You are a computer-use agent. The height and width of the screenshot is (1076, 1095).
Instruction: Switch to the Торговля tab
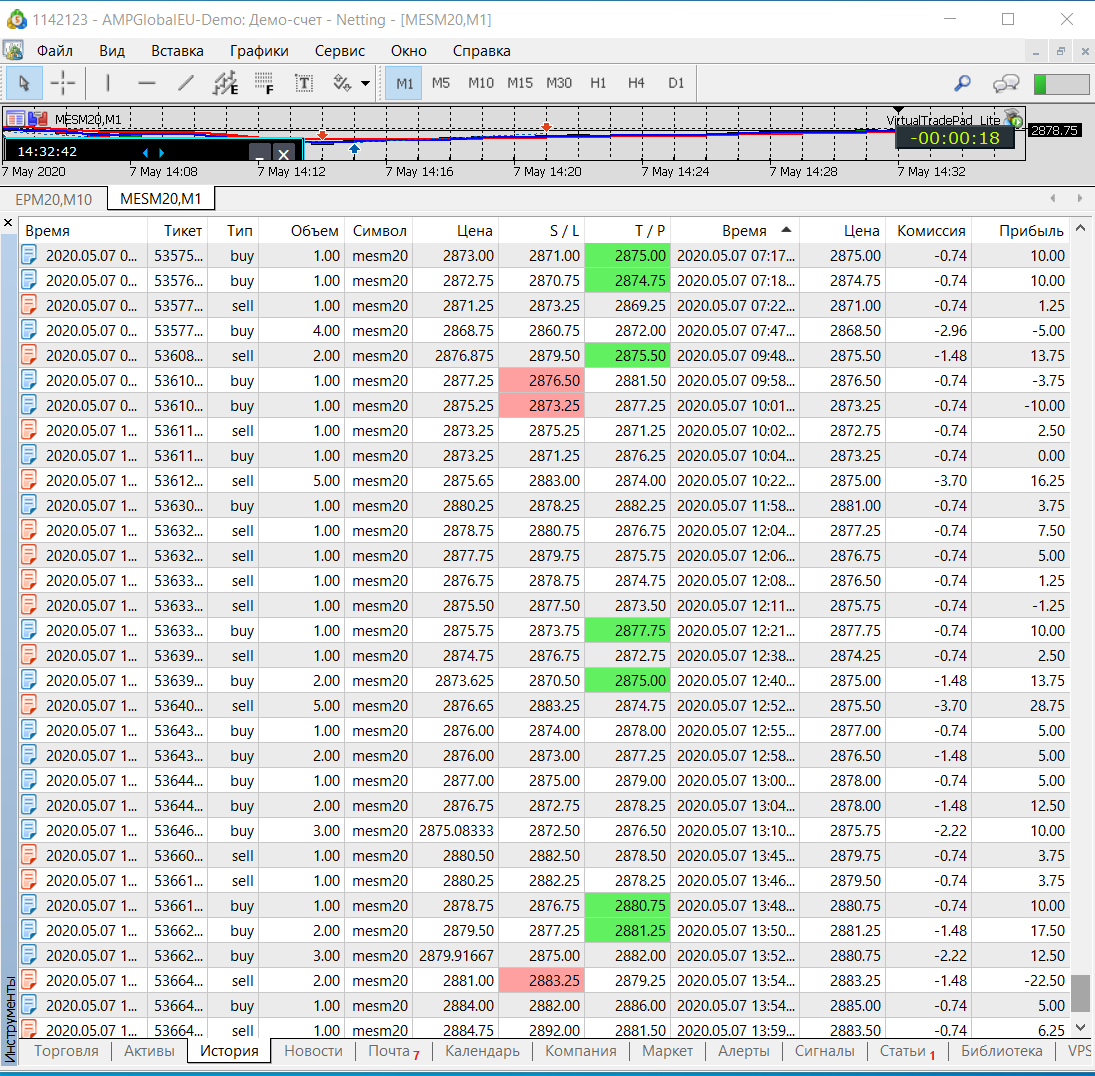point(67,1051)
